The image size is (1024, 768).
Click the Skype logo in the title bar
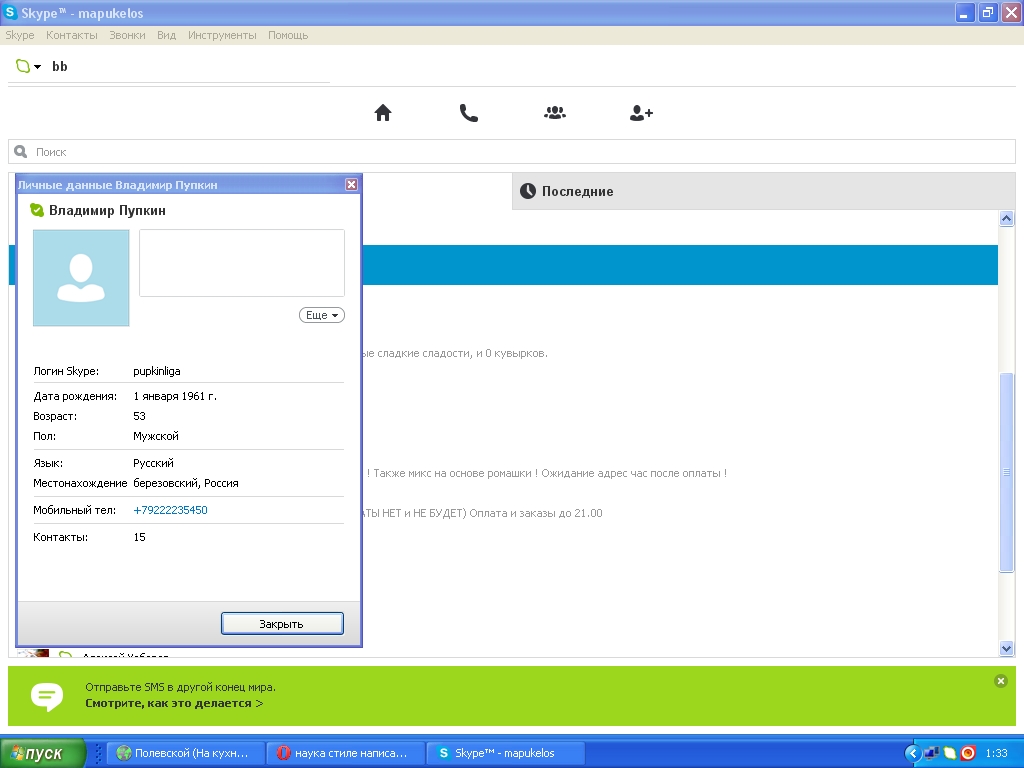[10, 12]
